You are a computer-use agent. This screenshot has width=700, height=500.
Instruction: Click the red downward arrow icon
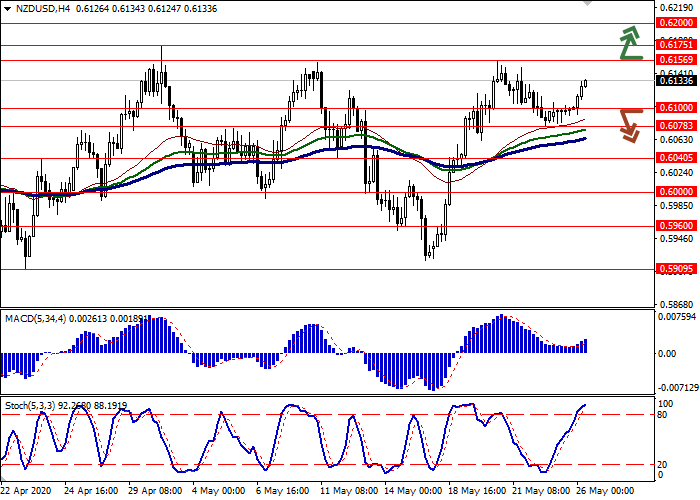pos(628,125)
